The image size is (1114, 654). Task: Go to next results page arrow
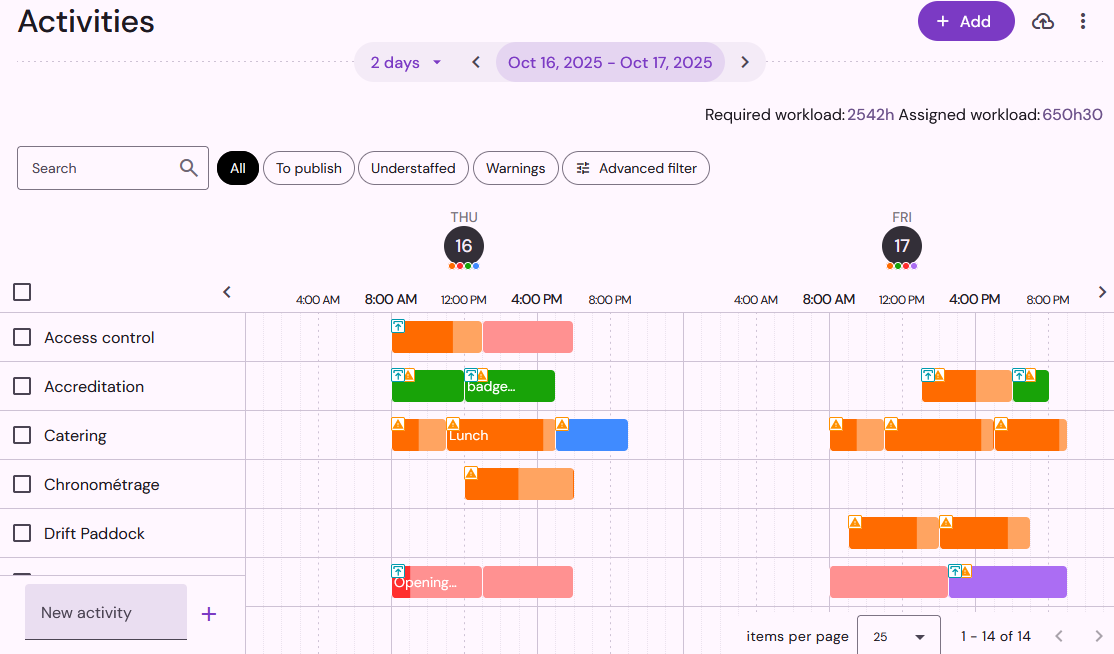pos(1098,636)
